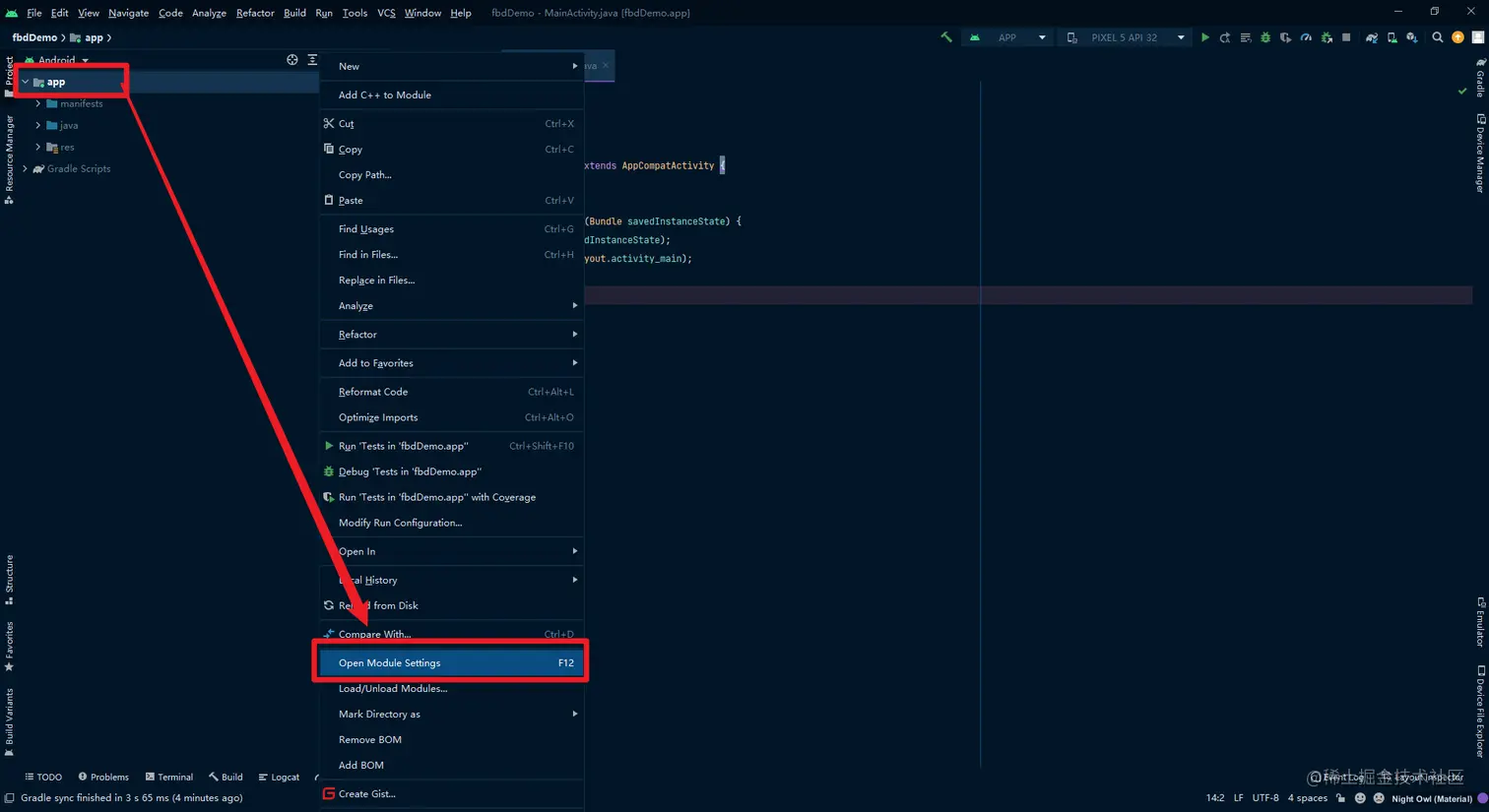This screenshot has height=812, width=1489.
Task: Click the orange update available icon
Action: tap(1457, 37)
